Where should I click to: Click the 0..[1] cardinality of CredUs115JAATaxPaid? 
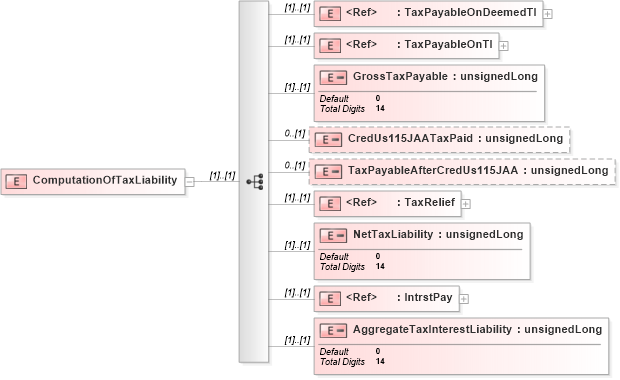point(295,134)
